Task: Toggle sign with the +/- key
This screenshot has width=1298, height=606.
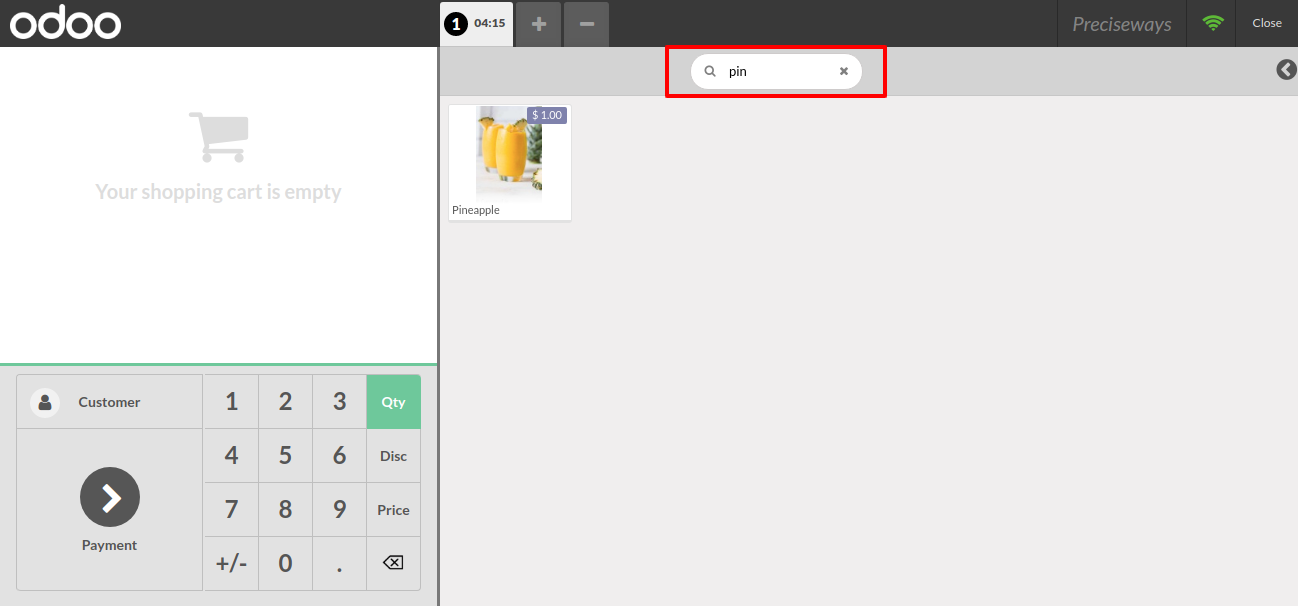Action: [231, 563]
